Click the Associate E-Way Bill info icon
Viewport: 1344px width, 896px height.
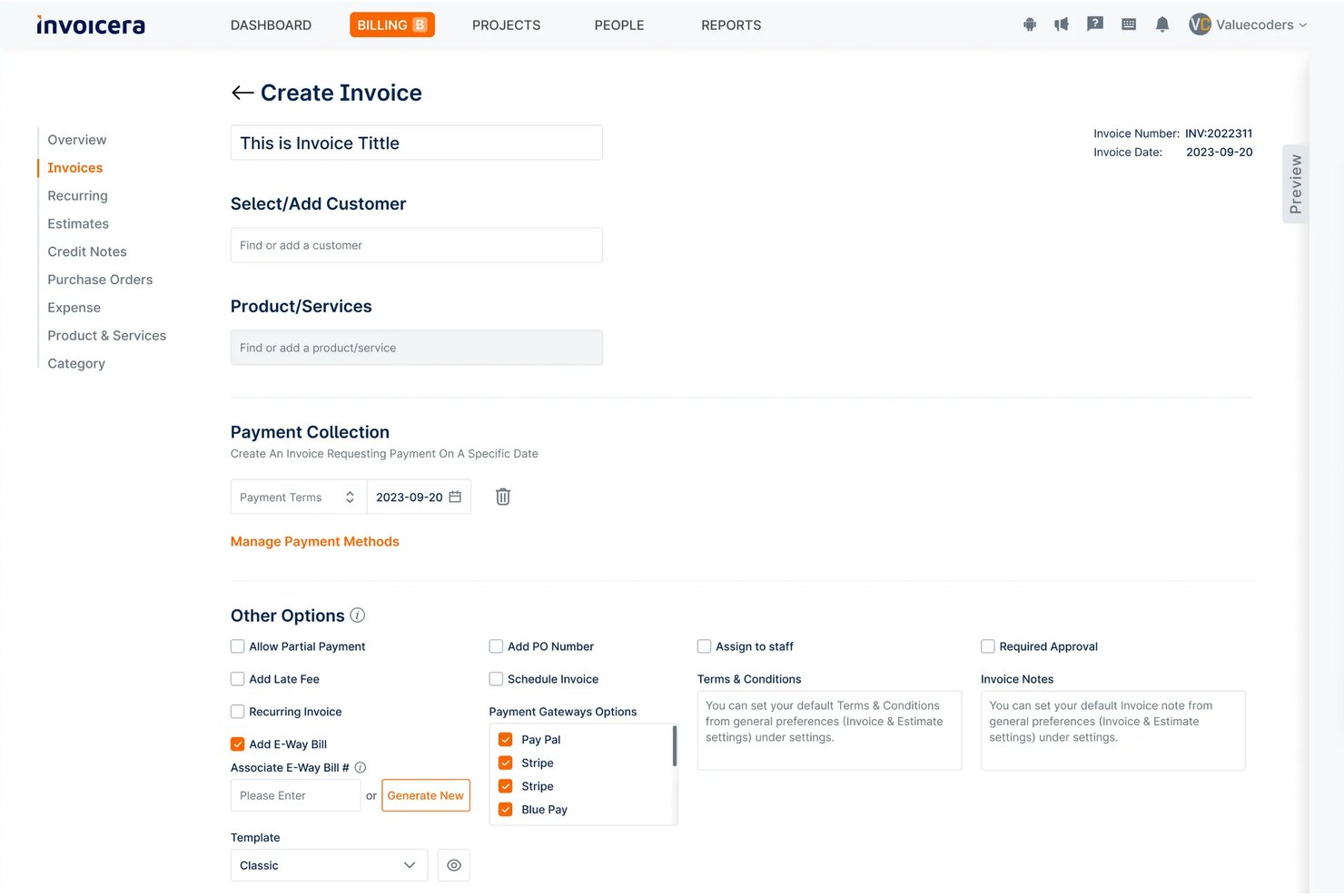361,768
